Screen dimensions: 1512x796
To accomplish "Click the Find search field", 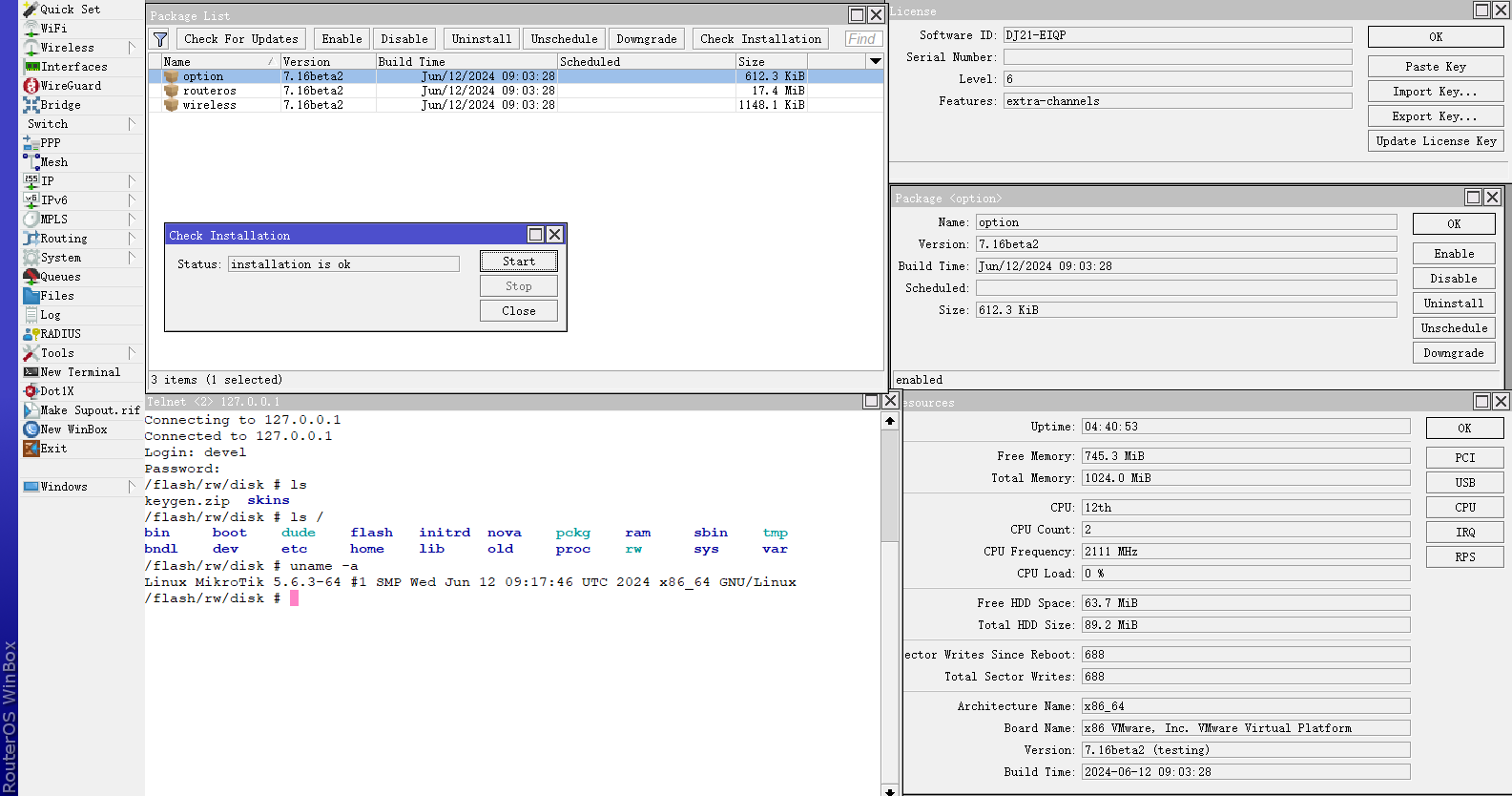I will coord(863,39).
